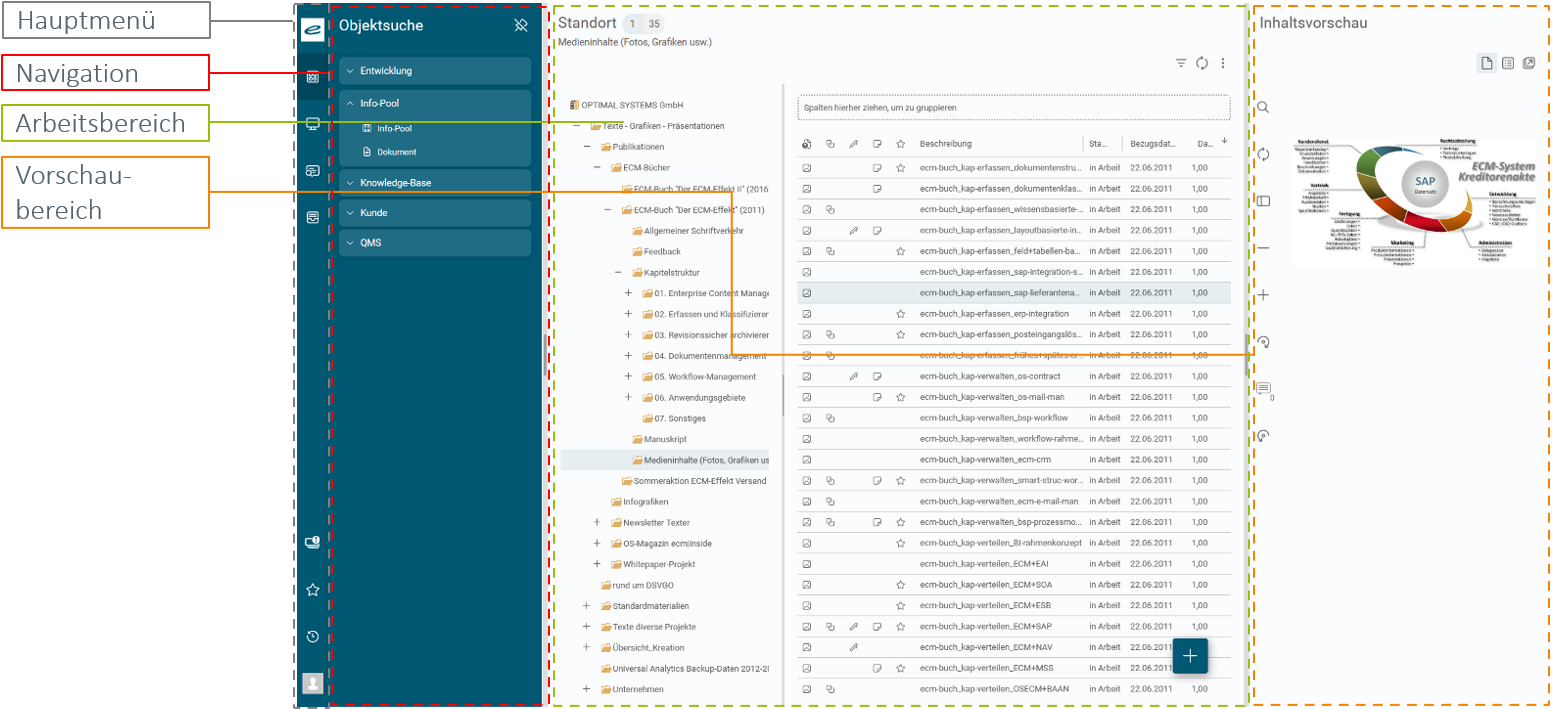Click the enaio logo in main menu
Image resolution: width=1552 pixels, height=709 pixels.
point(312,28)
